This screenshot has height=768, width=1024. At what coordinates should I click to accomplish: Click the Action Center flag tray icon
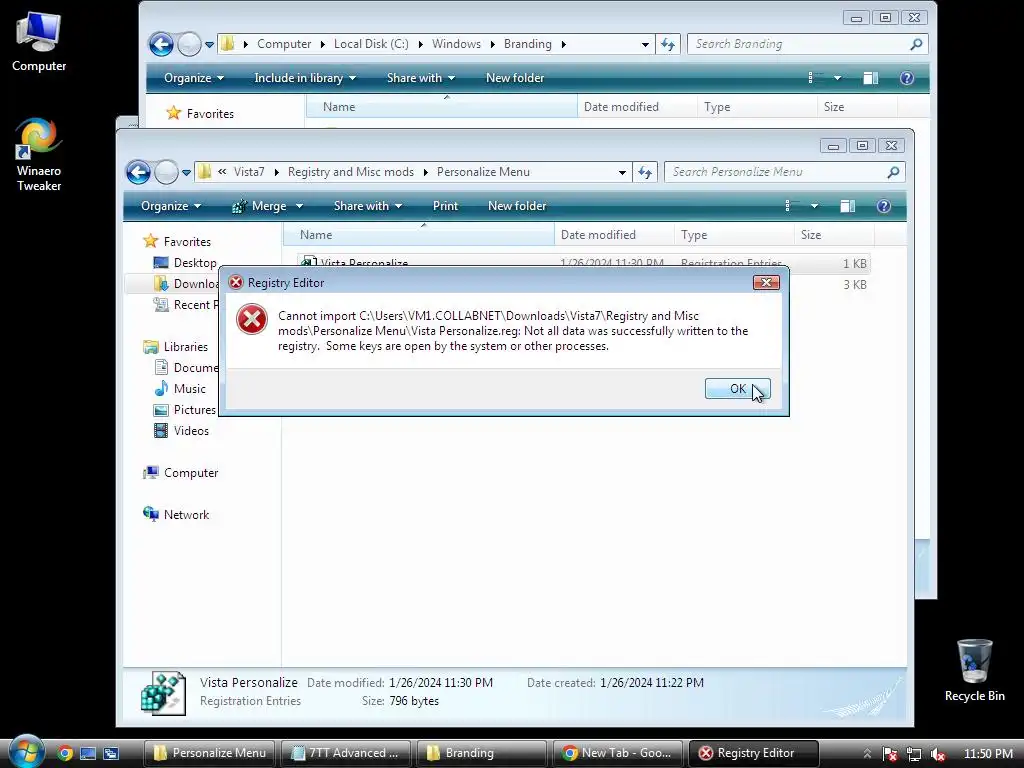[x=889, y=754]
